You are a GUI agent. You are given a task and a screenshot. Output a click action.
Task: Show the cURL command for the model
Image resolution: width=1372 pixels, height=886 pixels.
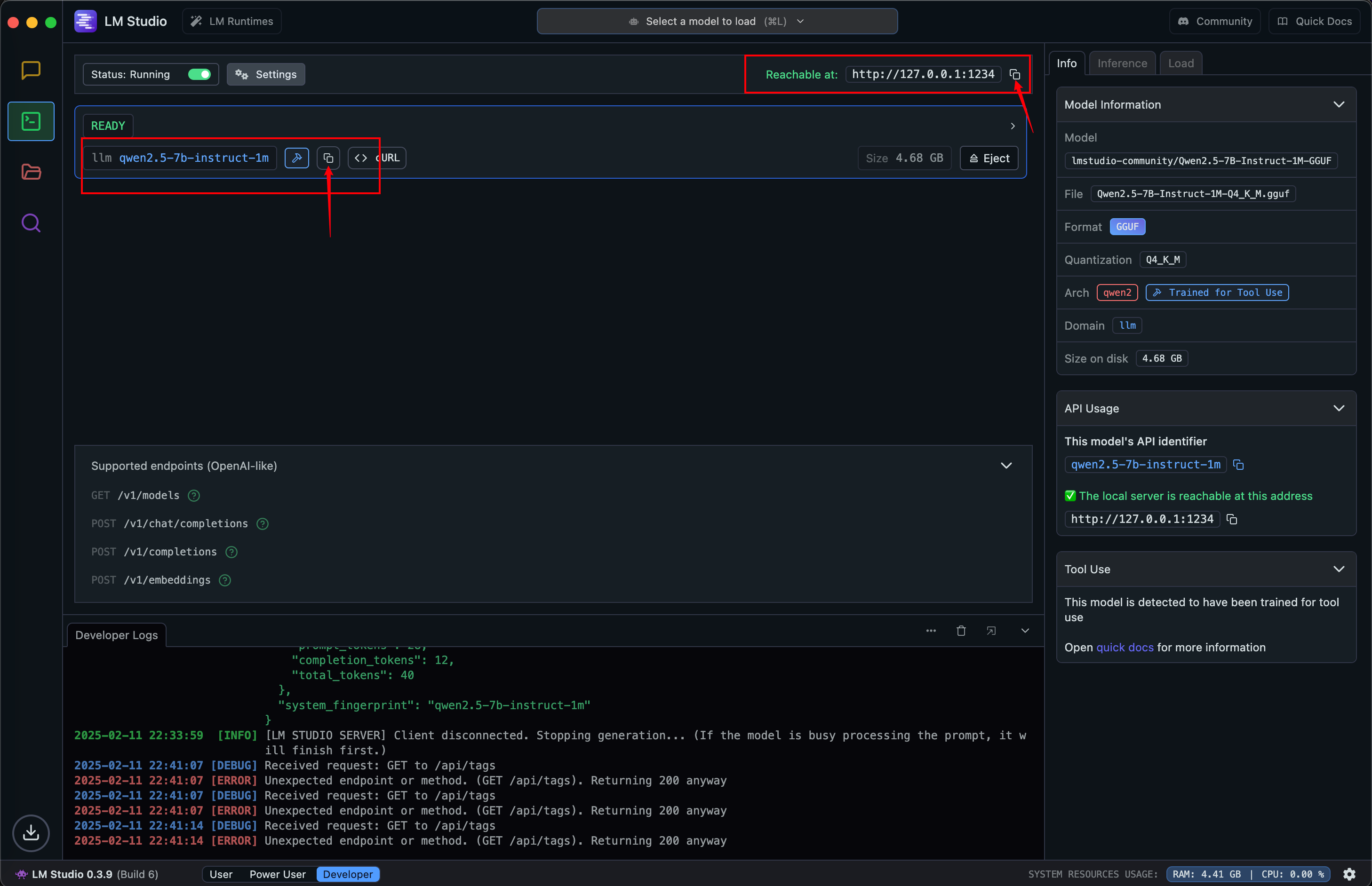tap(377, 158)
